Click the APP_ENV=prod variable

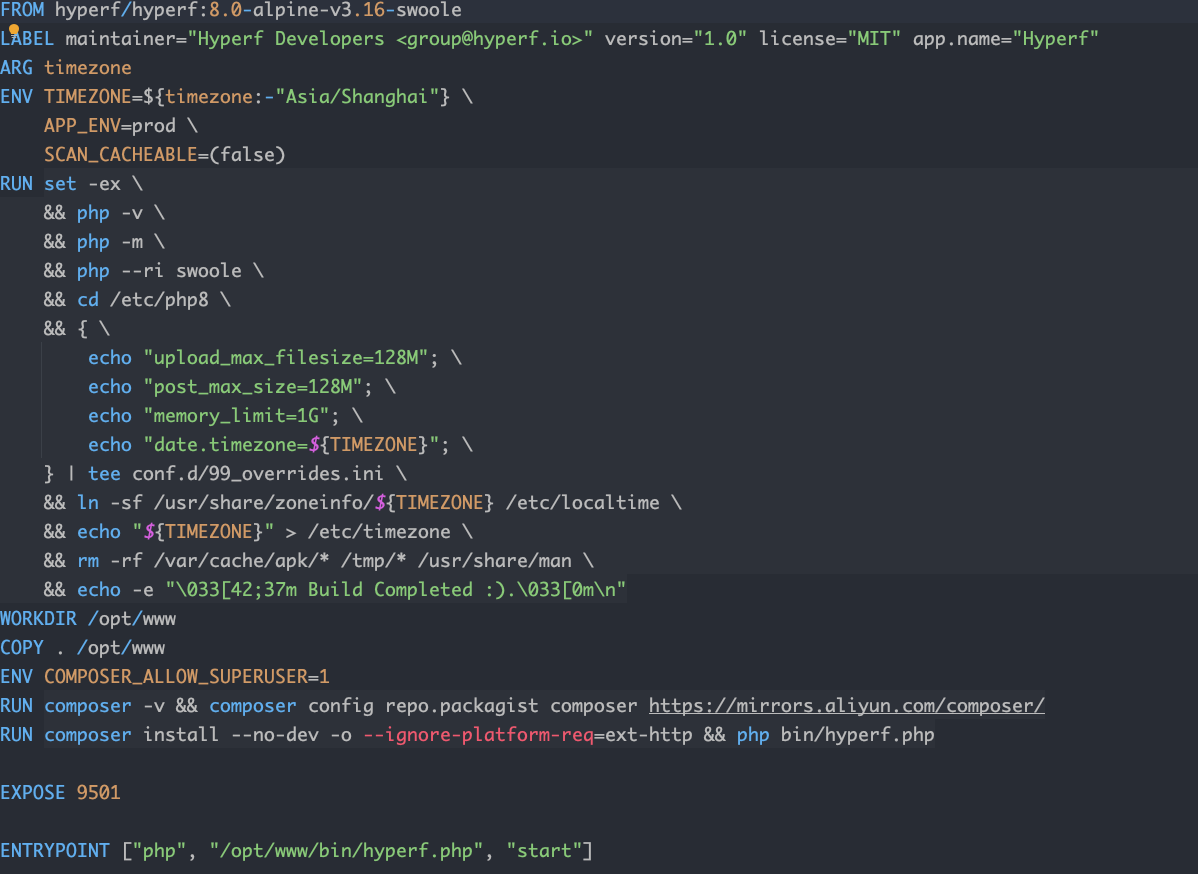click(110, 126)
